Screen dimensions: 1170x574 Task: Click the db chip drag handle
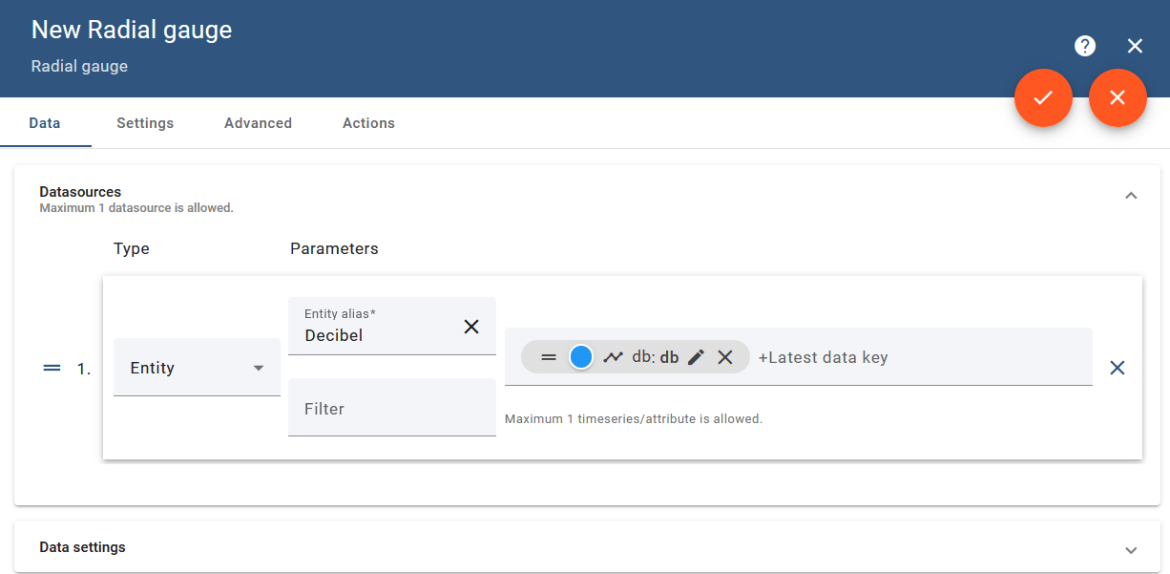point(548,357)
